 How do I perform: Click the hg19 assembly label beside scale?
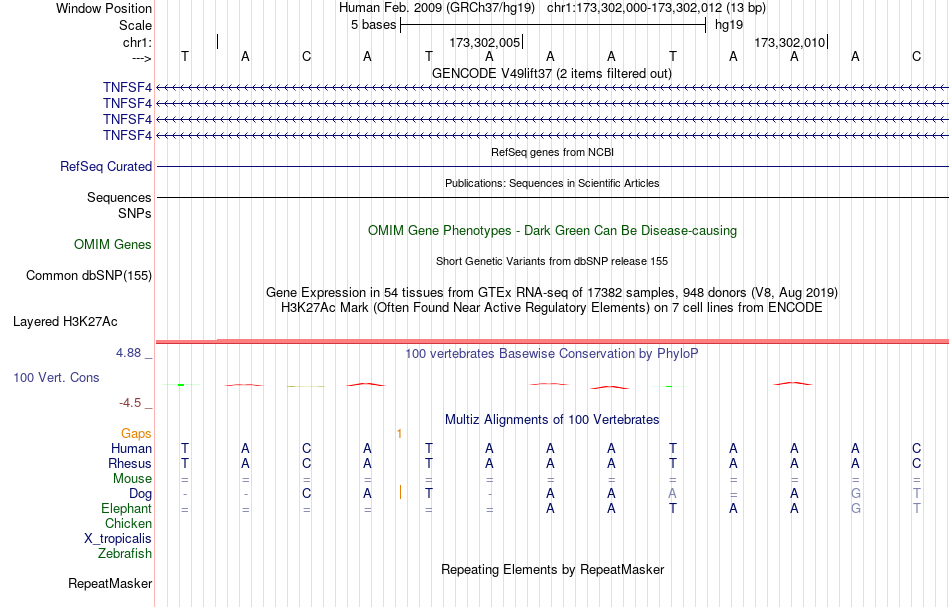pos(729,25)
